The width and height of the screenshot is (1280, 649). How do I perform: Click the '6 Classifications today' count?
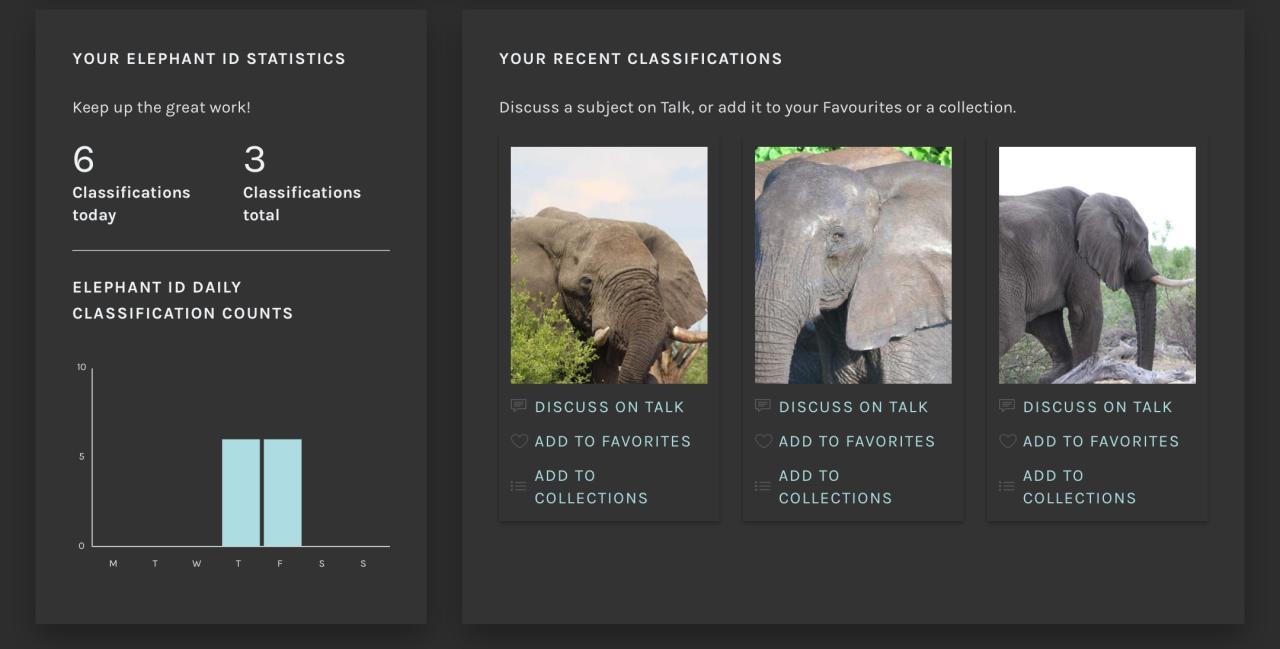131,184
